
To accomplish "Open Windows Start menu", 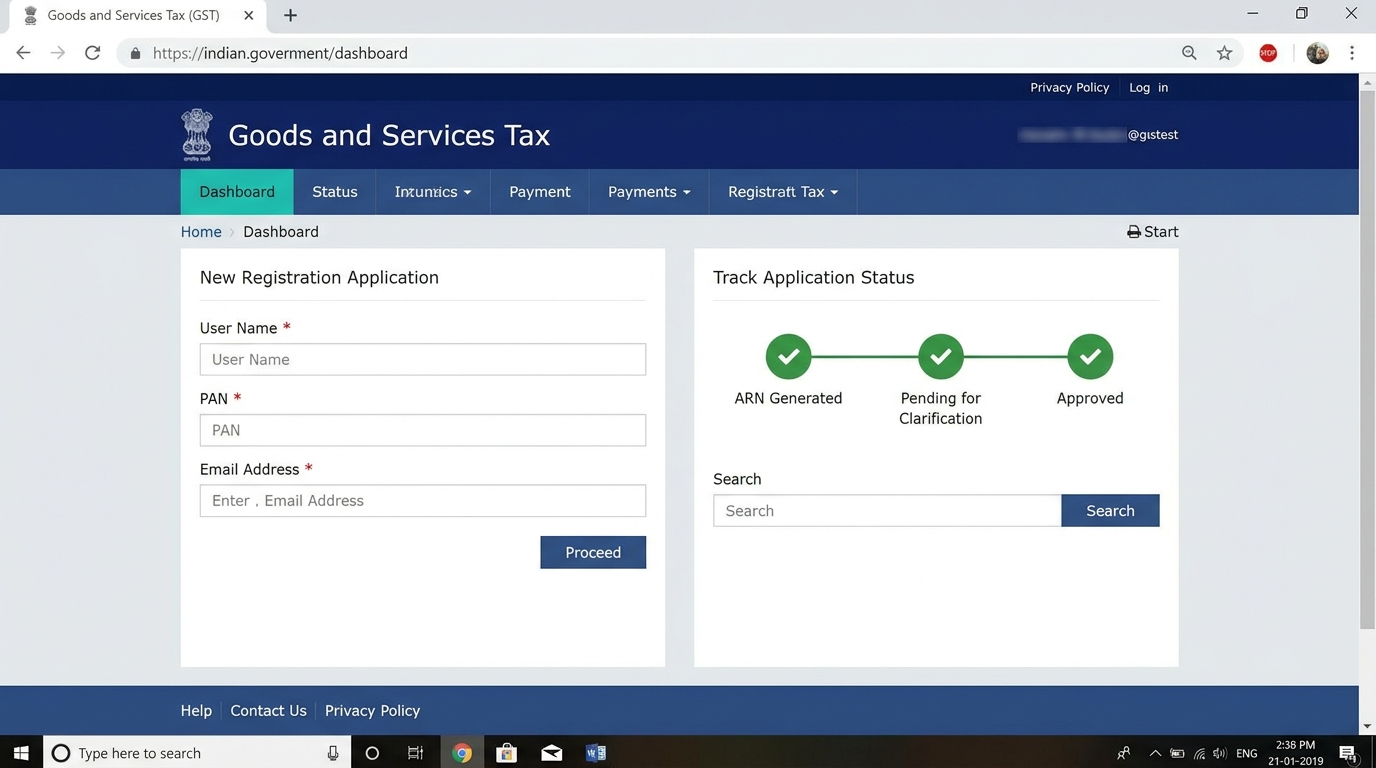I will click(21, 753).
